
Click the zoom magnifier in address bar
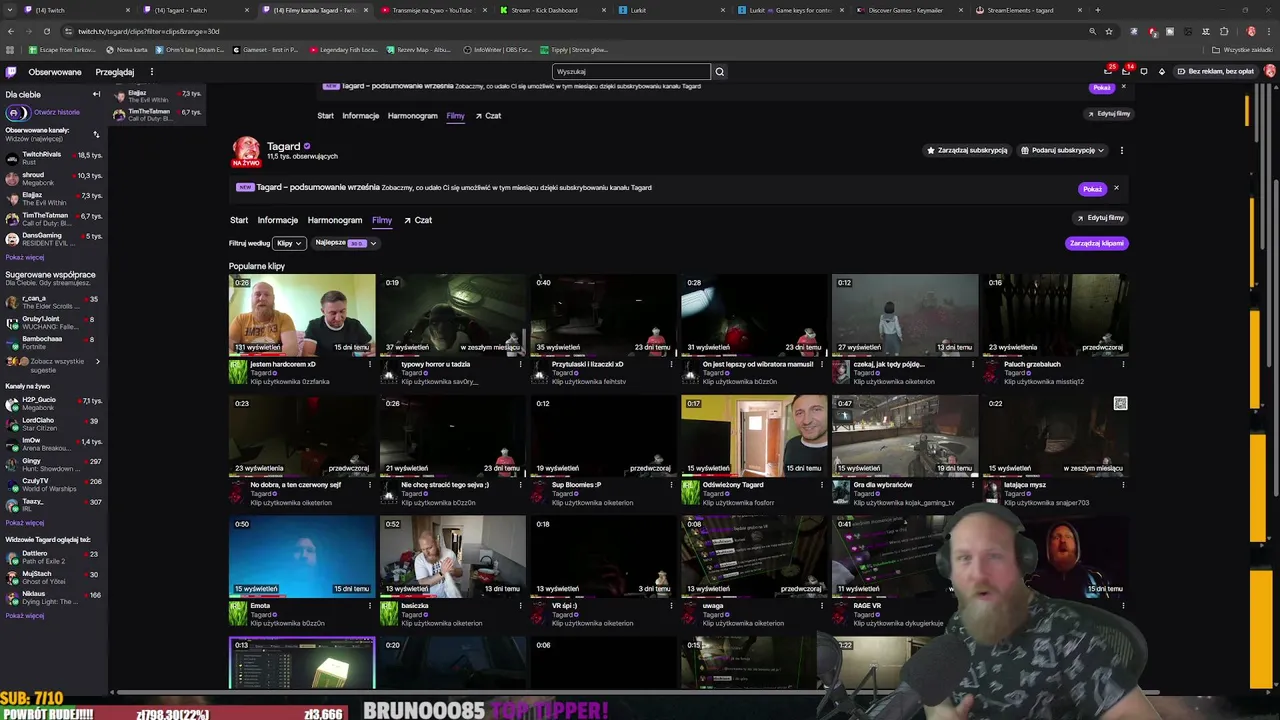(1092, 31)
